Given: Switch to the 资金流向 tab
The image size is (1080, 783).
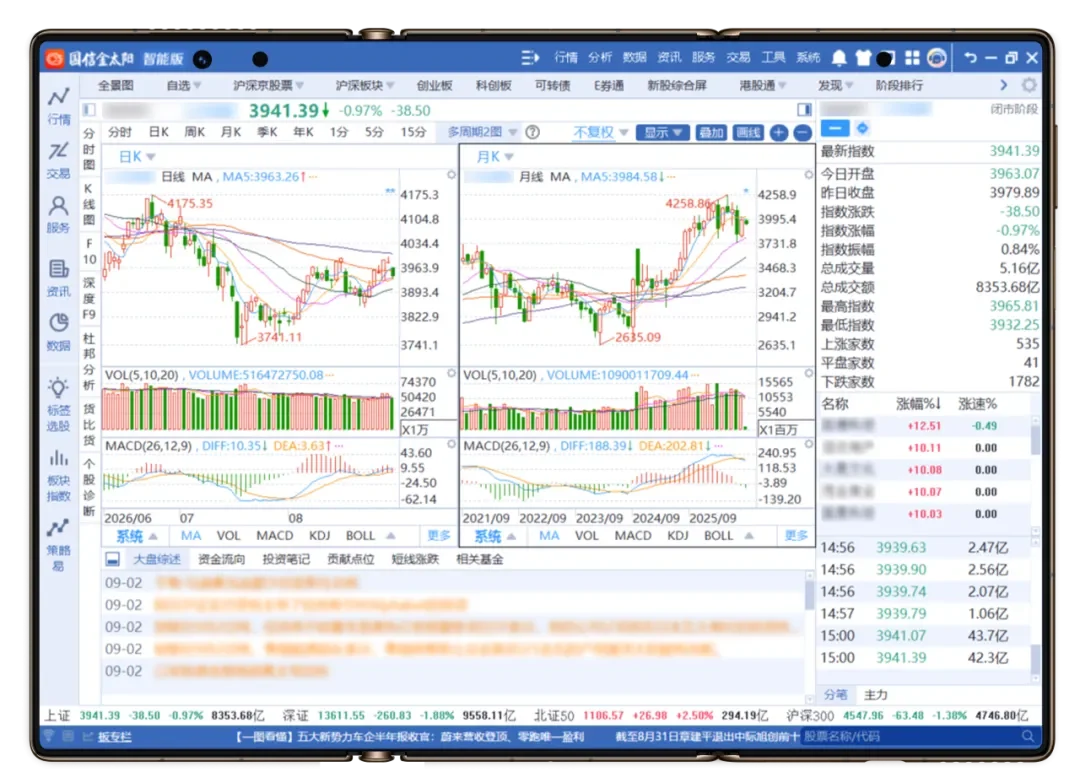Looking at the screenshot, I should tap(222, 559).
